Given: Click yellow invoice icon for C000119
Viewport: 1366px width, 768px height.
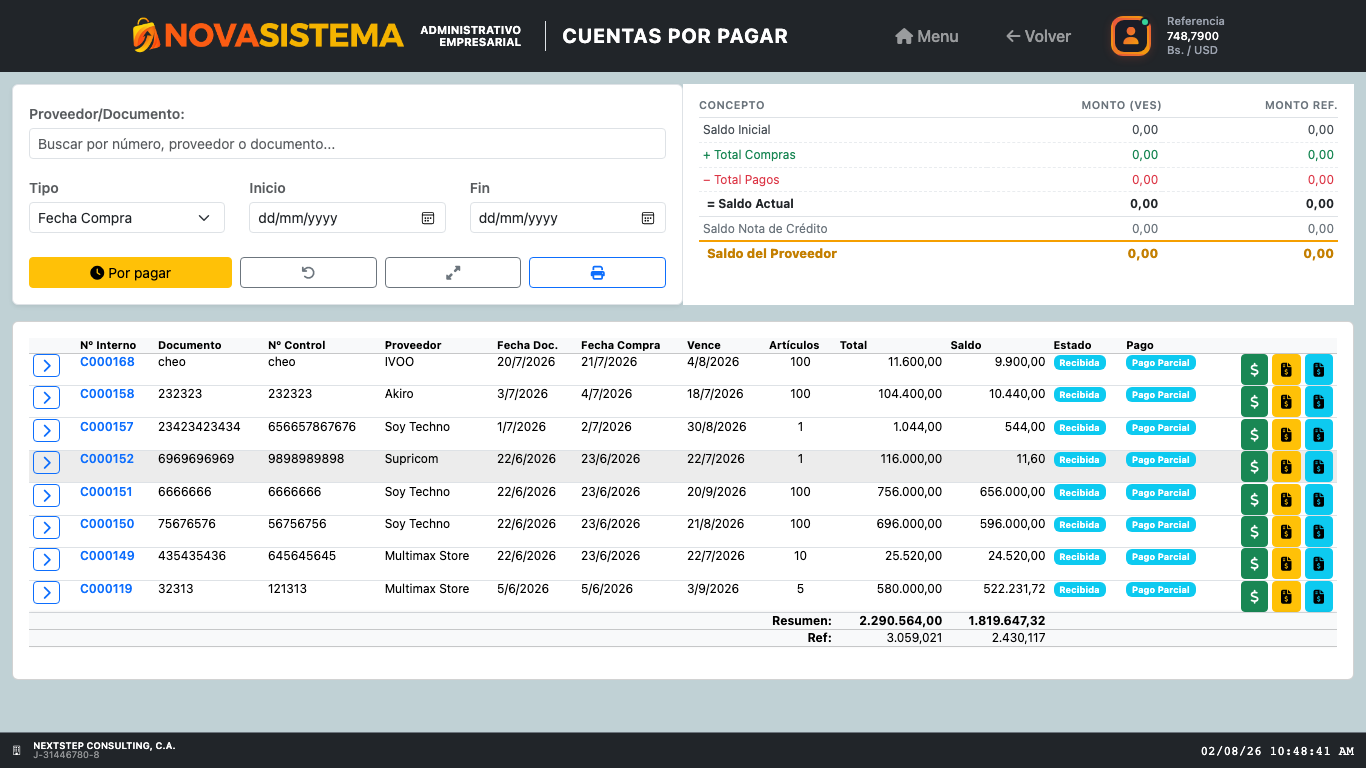Looking at the screenshot, I should tap(1286, 597).
